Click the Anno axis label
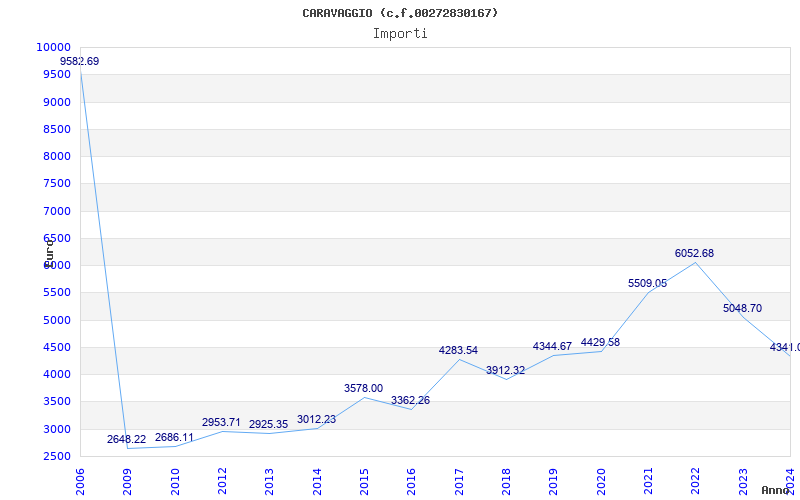 [776, 490]
